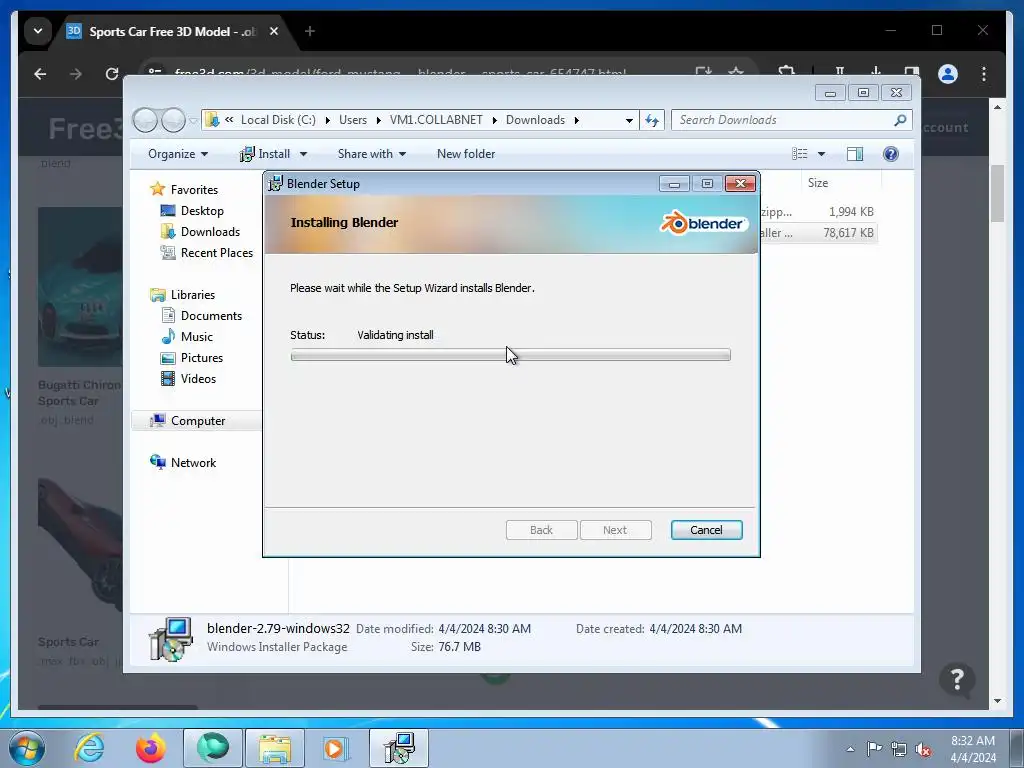Screen dimensions: 1024x768
Task: Open Desktop in Favorites
Action: (x=202, y=210)
